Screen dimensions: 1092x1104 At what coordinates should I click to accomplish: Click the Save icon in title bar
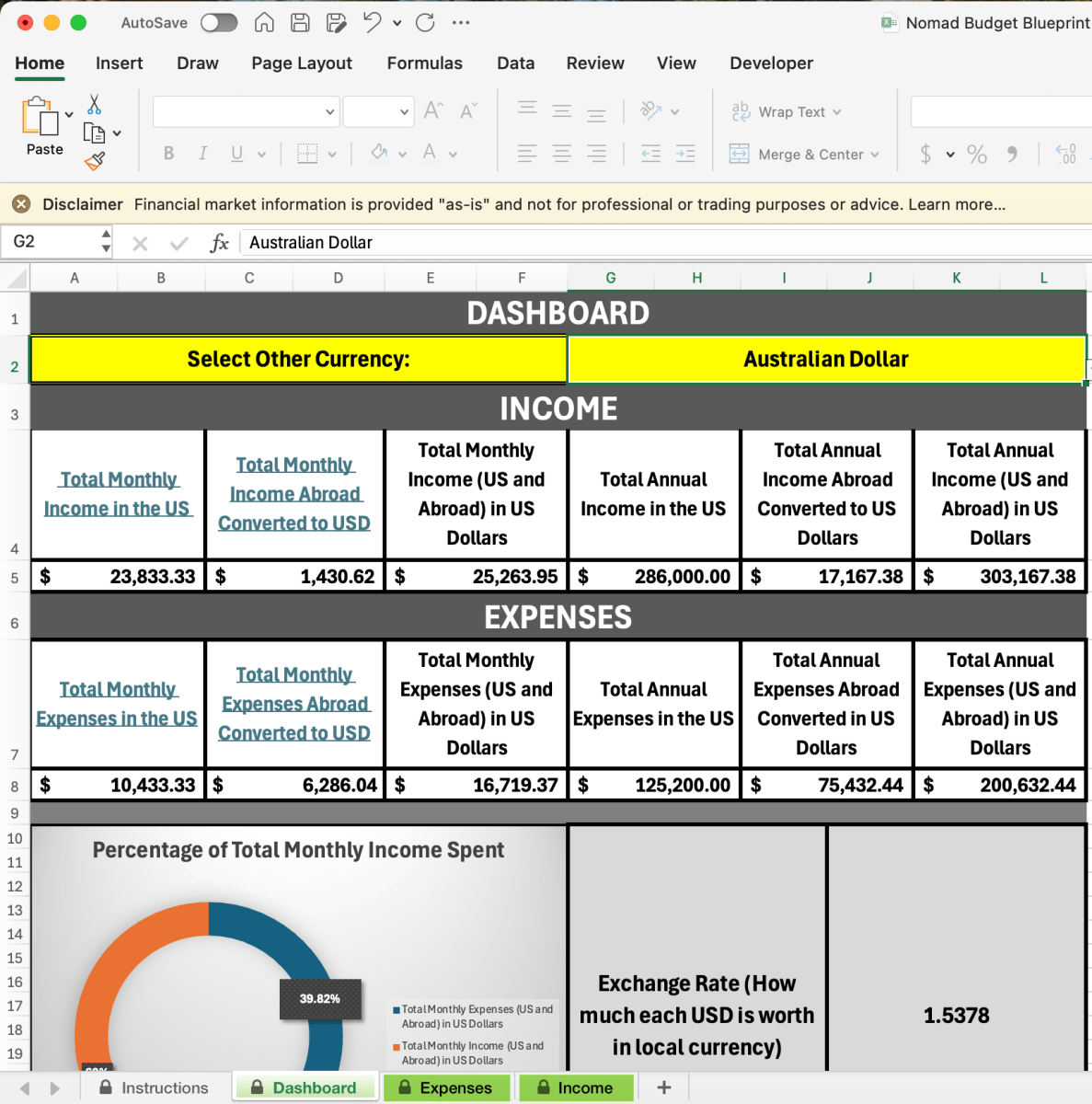coord(300,23)
